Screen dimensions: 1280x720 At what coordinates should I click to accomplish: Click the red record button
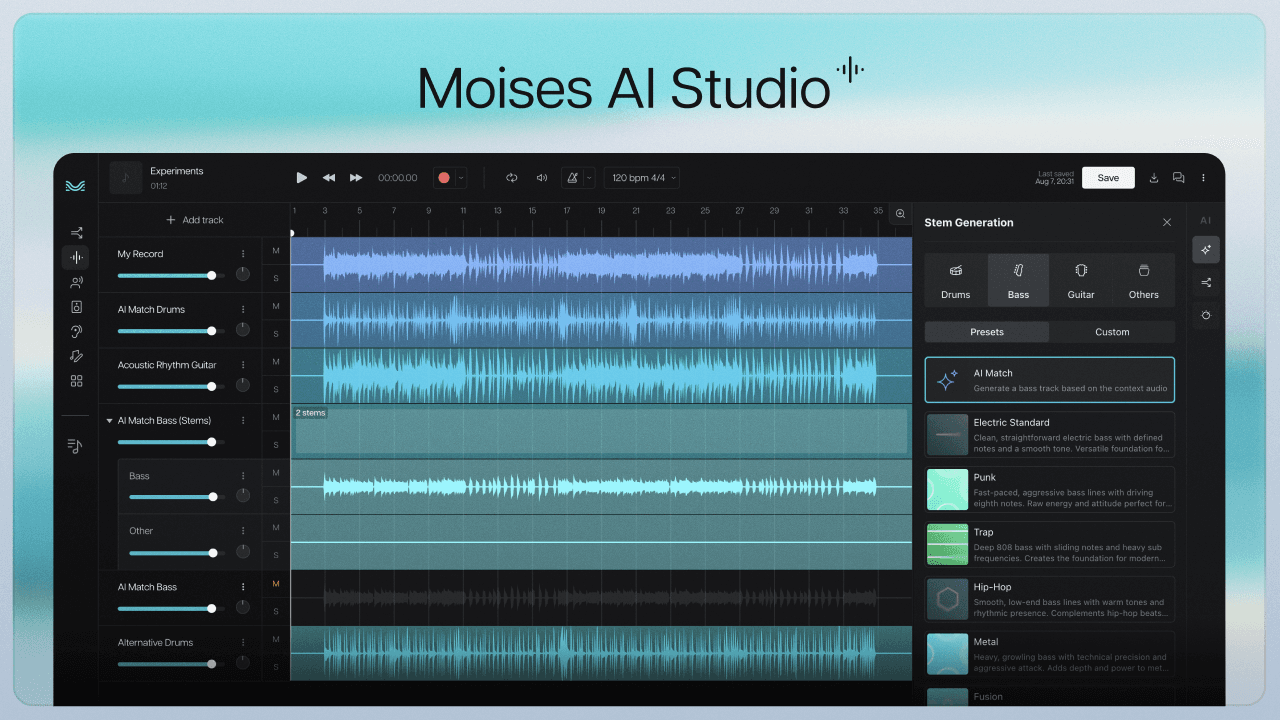[x=444, y=178]
